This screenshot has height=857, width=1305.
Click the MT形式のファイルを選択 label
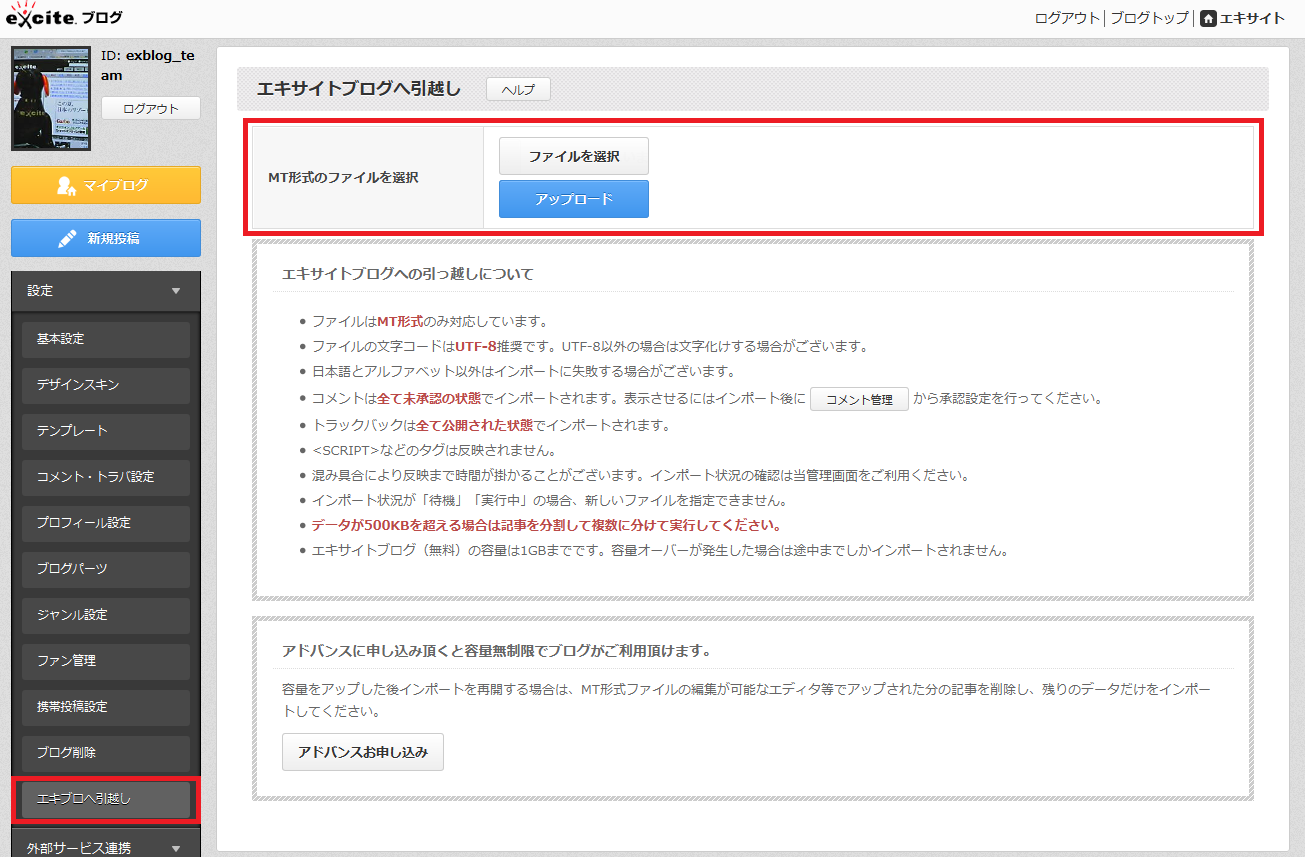pos(343,177)
